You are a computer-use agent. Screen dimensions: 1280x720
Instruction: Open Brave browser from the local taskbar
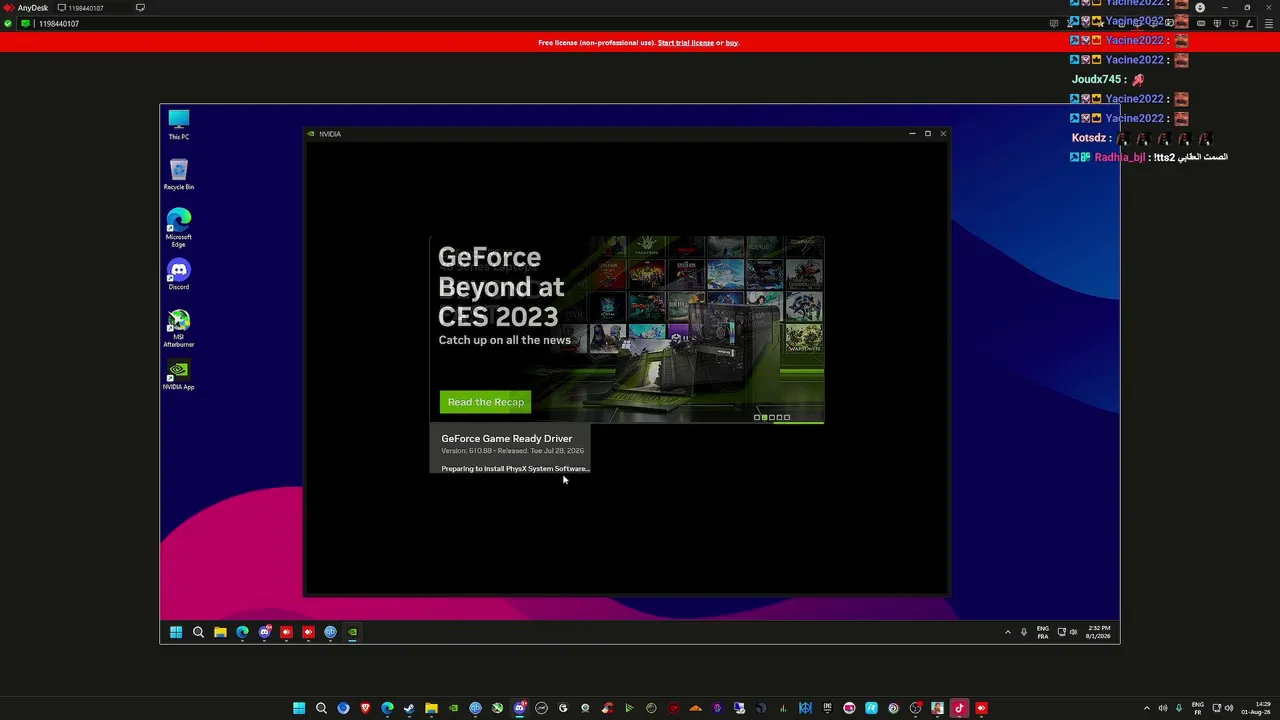pos(365,709)
